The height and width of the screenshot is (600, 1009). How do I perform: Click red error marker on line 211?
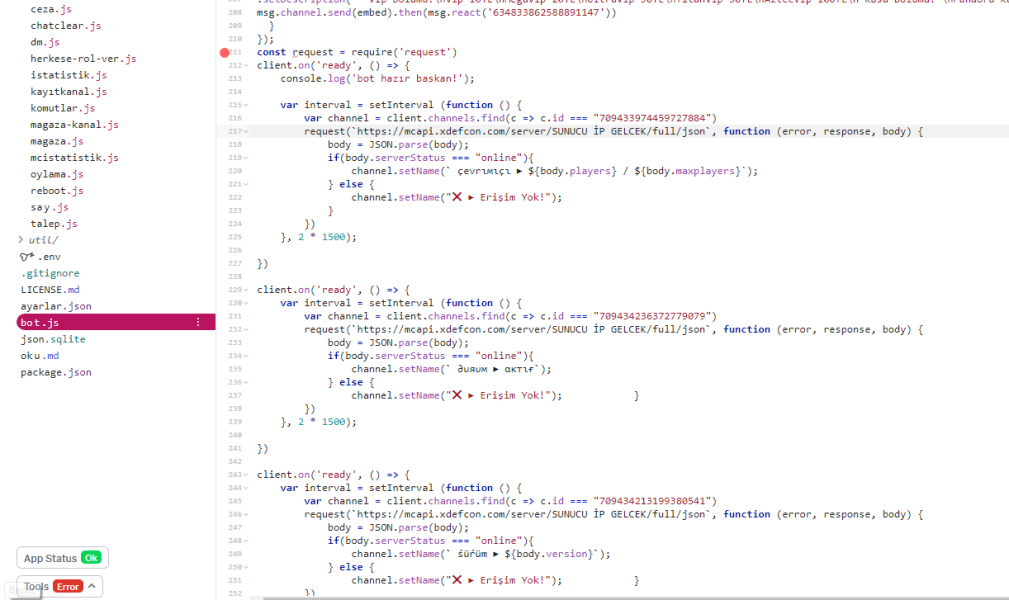click(x=225, y=53)
